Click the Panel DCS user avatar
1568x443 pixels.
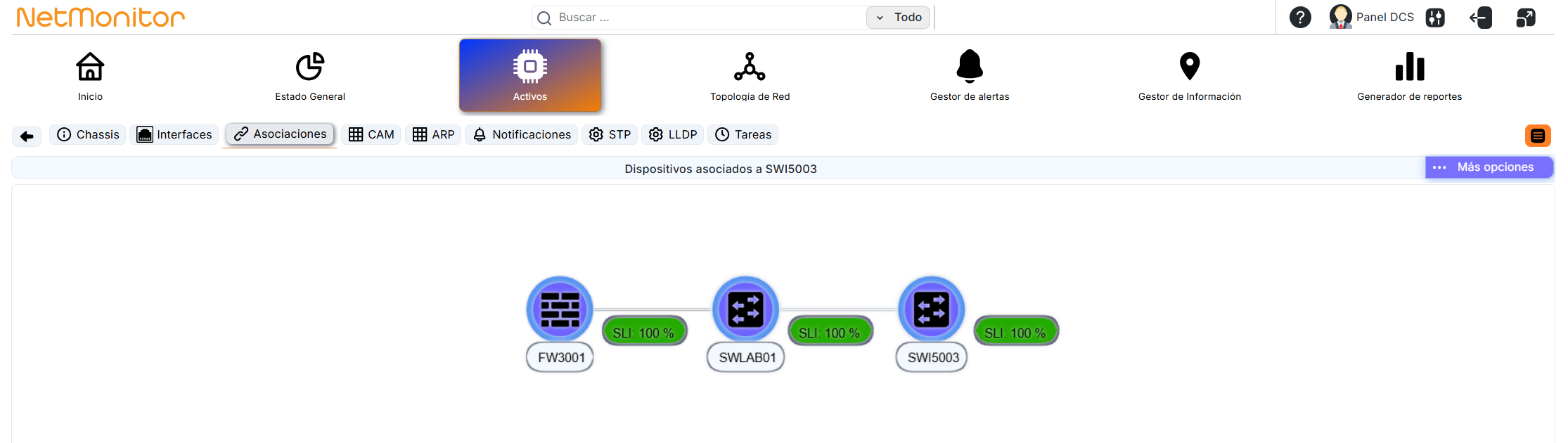pos(1340,17)
